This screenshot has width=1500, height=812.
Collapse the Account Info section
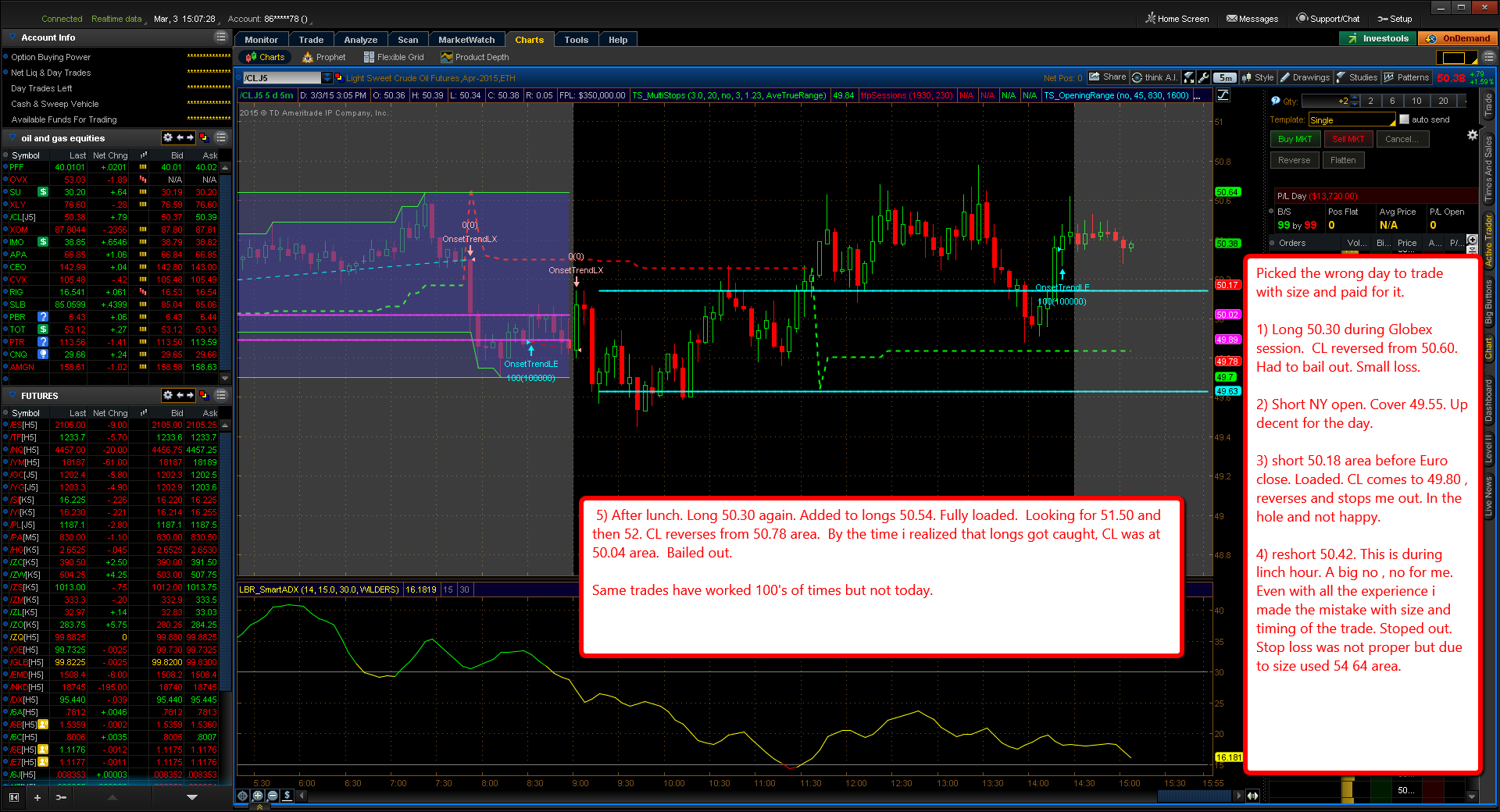tap(12, 37)
